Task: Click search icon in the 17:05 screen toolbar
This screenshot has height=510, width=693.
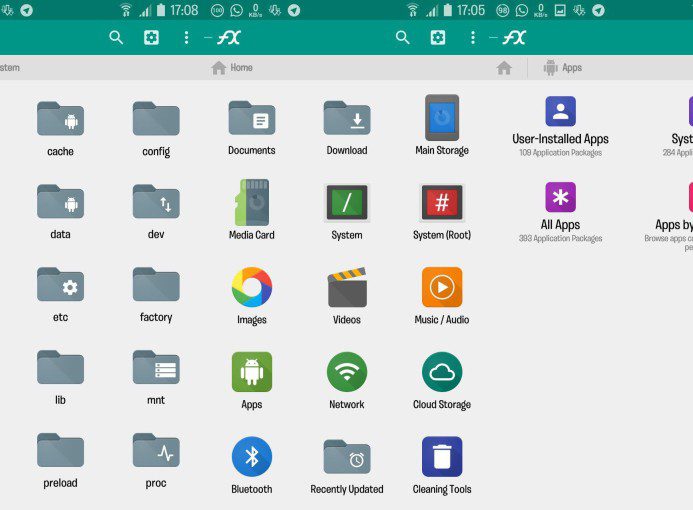Action: [x=402, y=38]
